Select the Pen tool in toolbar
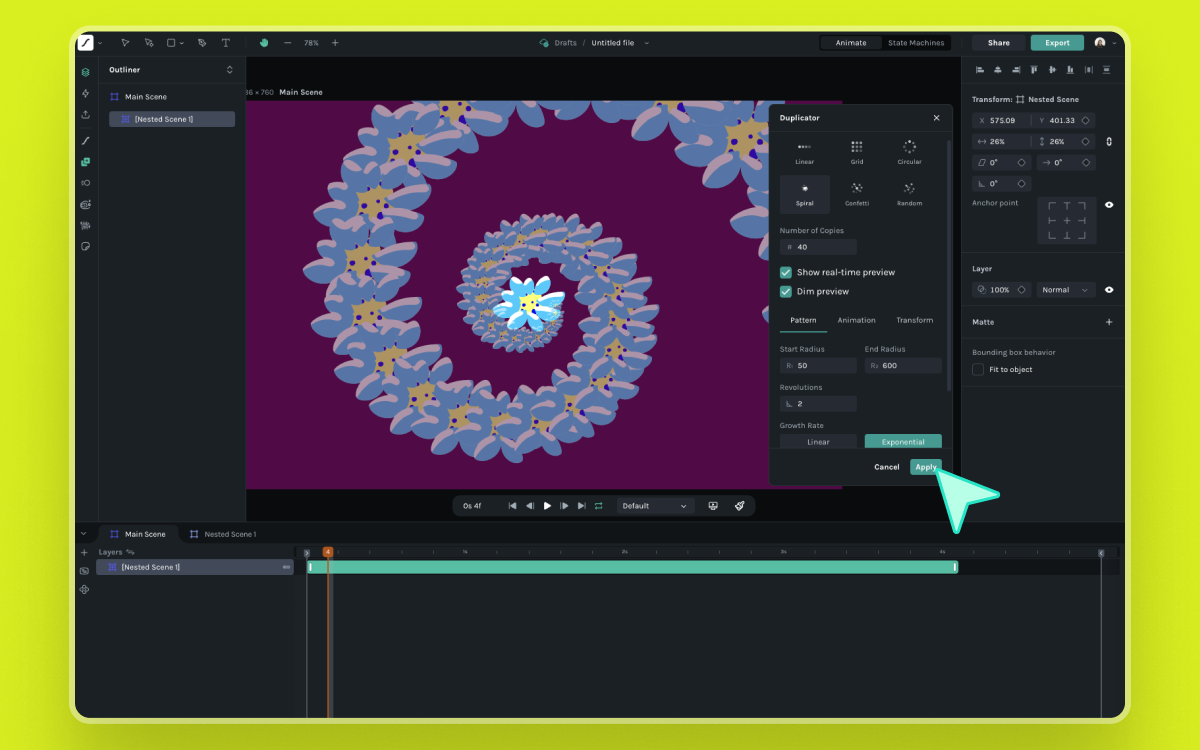This screenshot has height=750, width=1200. coord(202,43)
